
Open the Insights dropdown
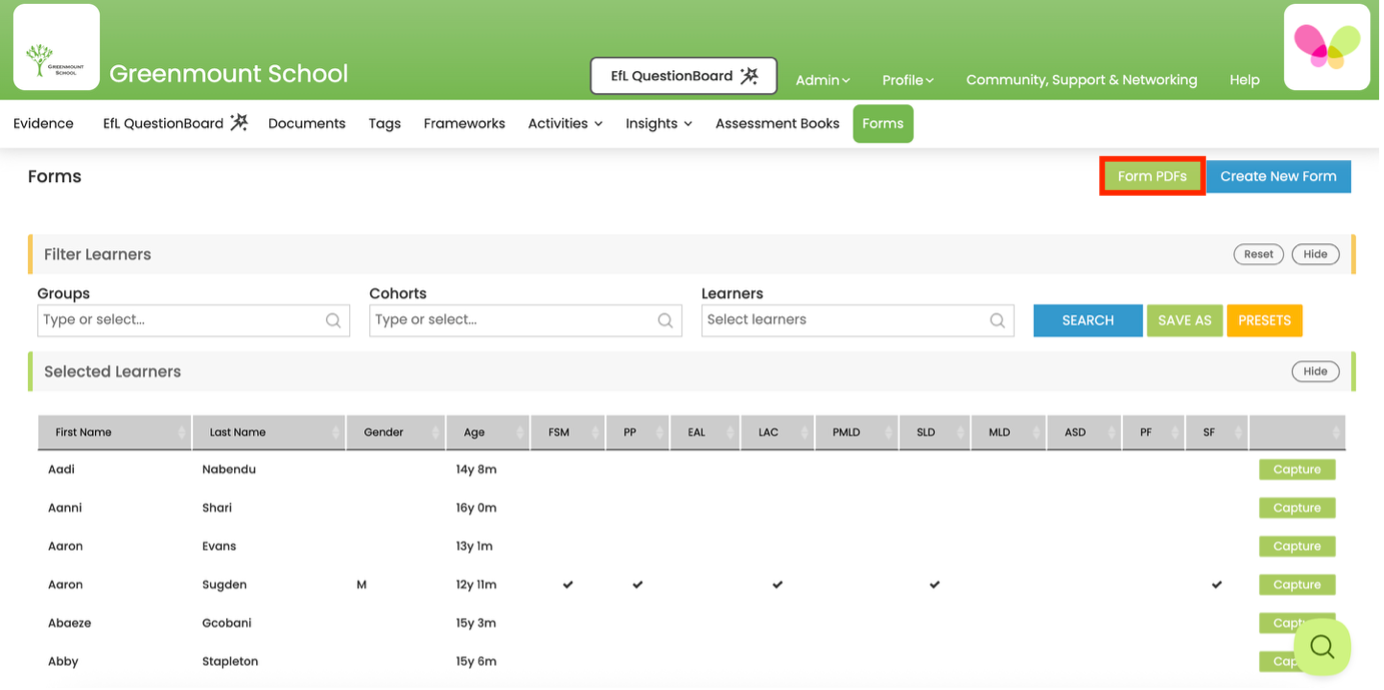click(657, 123)
